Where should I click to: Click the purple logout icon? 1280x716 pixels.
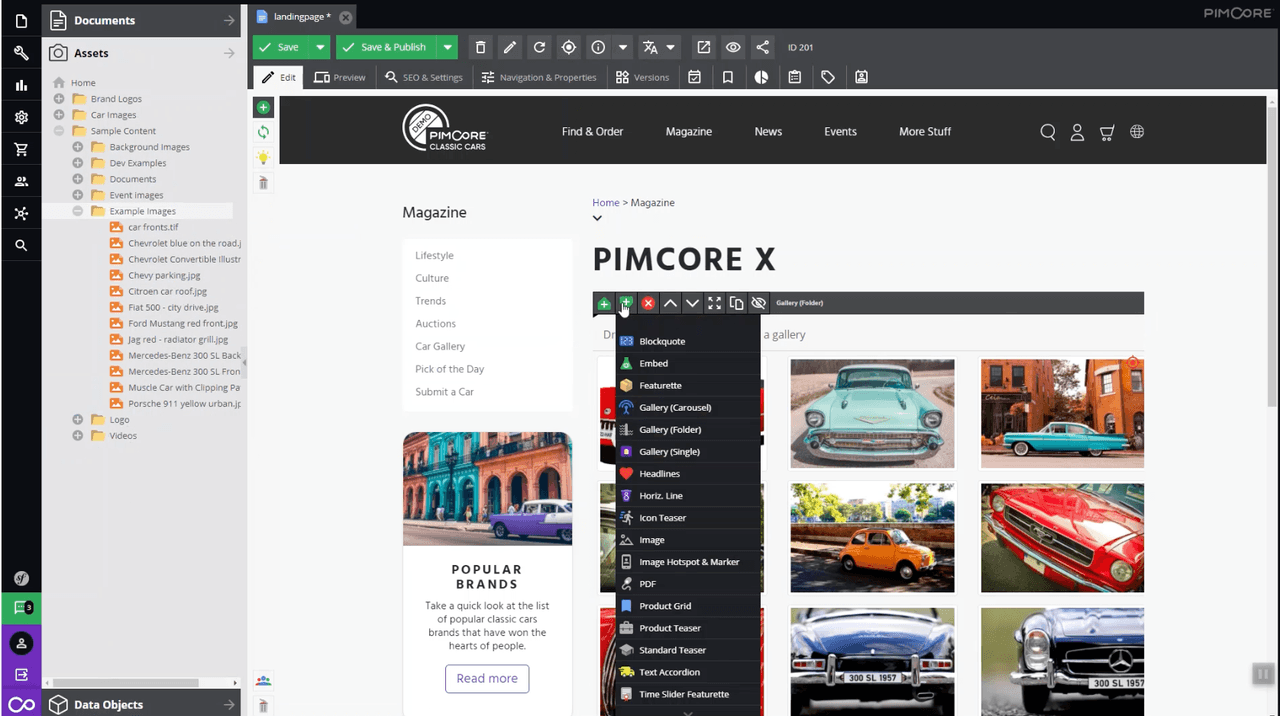(21, 675)
